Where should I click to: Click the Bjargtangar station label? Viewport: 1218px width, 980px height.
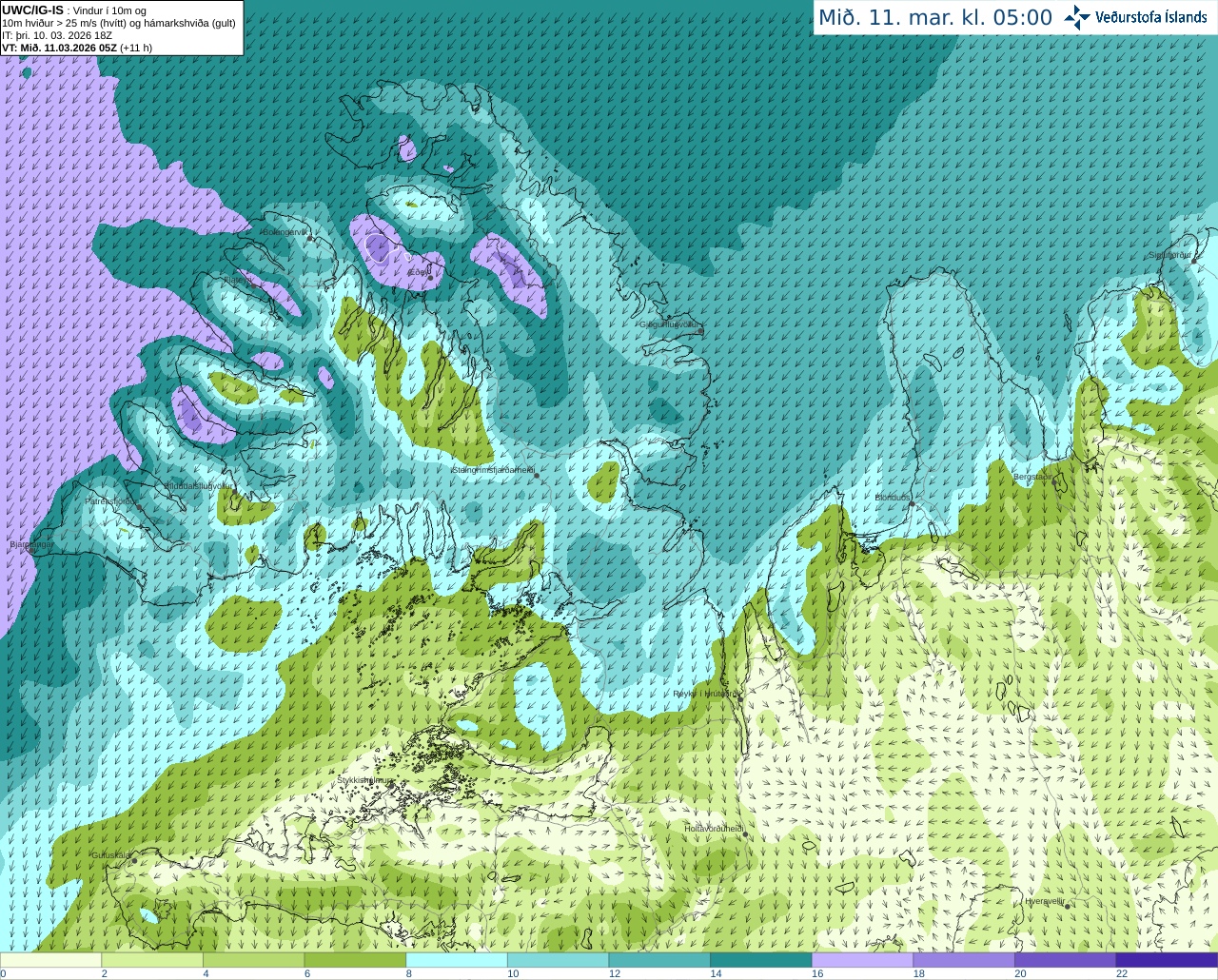31,544
